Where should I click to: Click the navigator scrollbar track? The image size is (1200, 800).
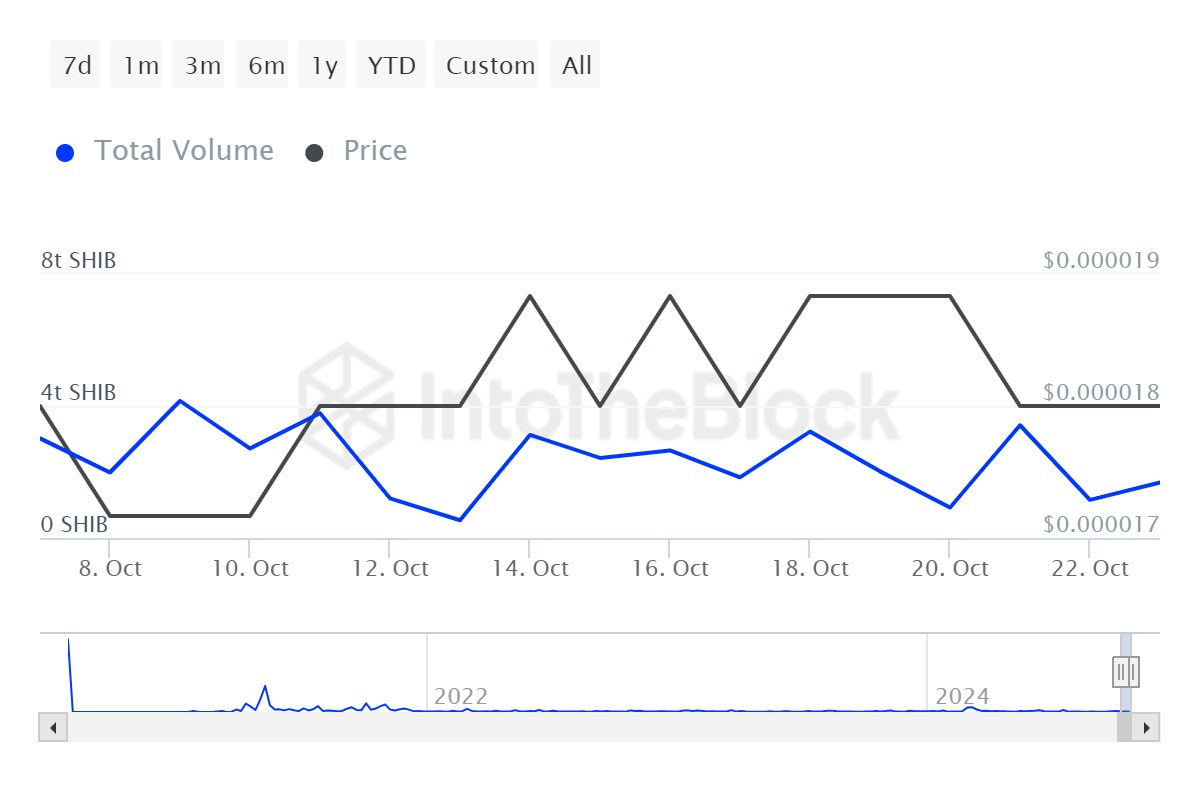point(590,727)
